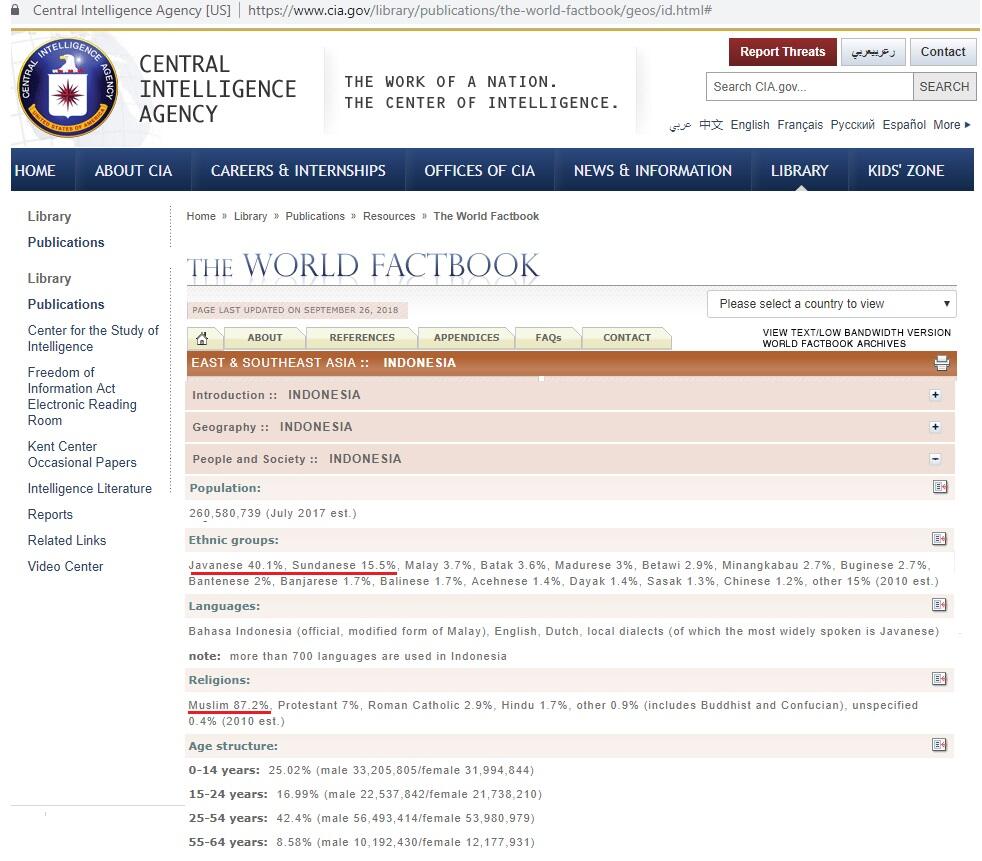This screenshot has width=982, height=861.
Task: Switch to the ABOUT tab
Action: click(x=265, y=338)
